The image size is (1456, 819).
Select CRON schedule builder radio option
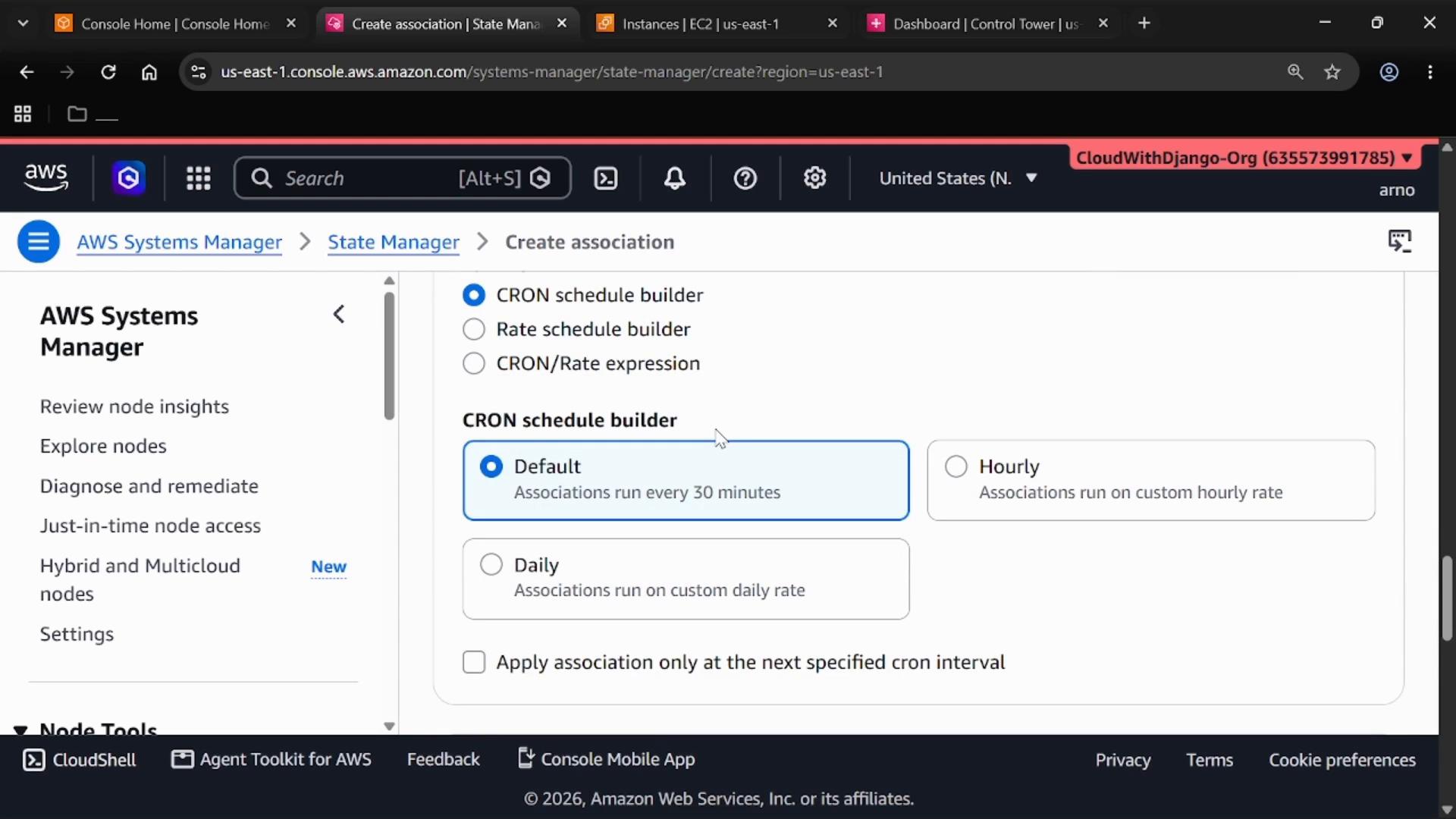[474, 295]
